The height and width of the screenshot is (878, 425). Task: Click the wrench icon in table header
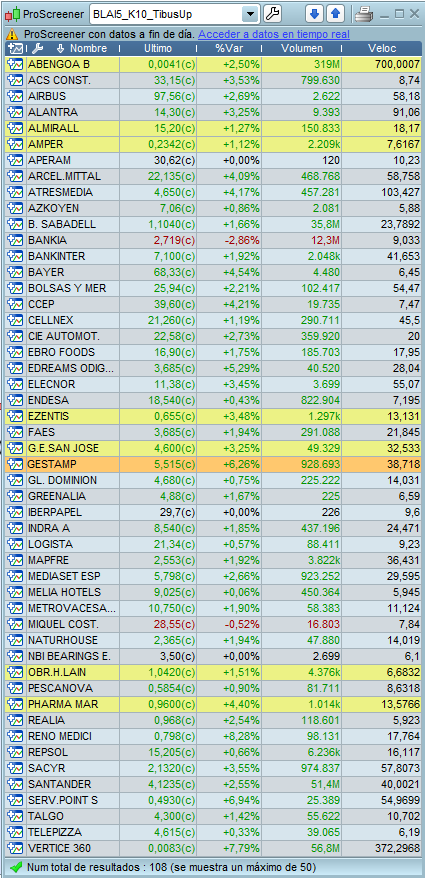(x=38, y=48)
